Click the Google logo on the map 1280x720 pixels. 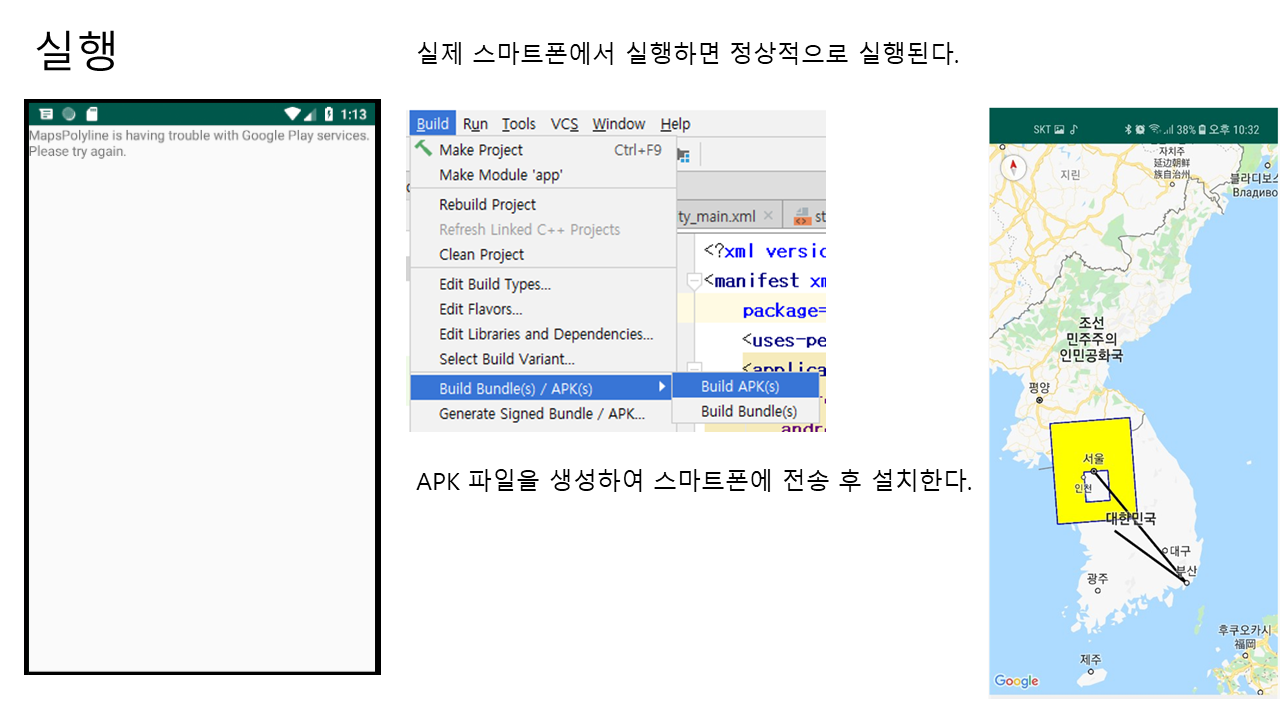[x=1016, y=681]
